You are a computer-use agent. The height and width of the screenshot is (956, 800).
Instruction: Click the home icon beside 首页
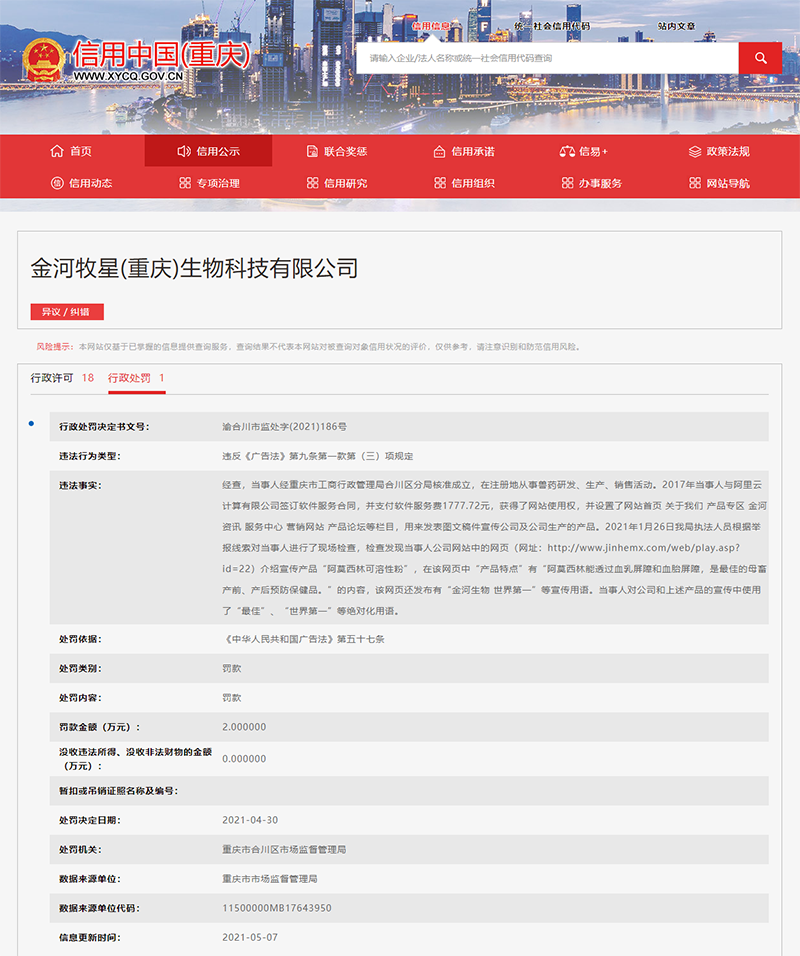pos(57,151)
